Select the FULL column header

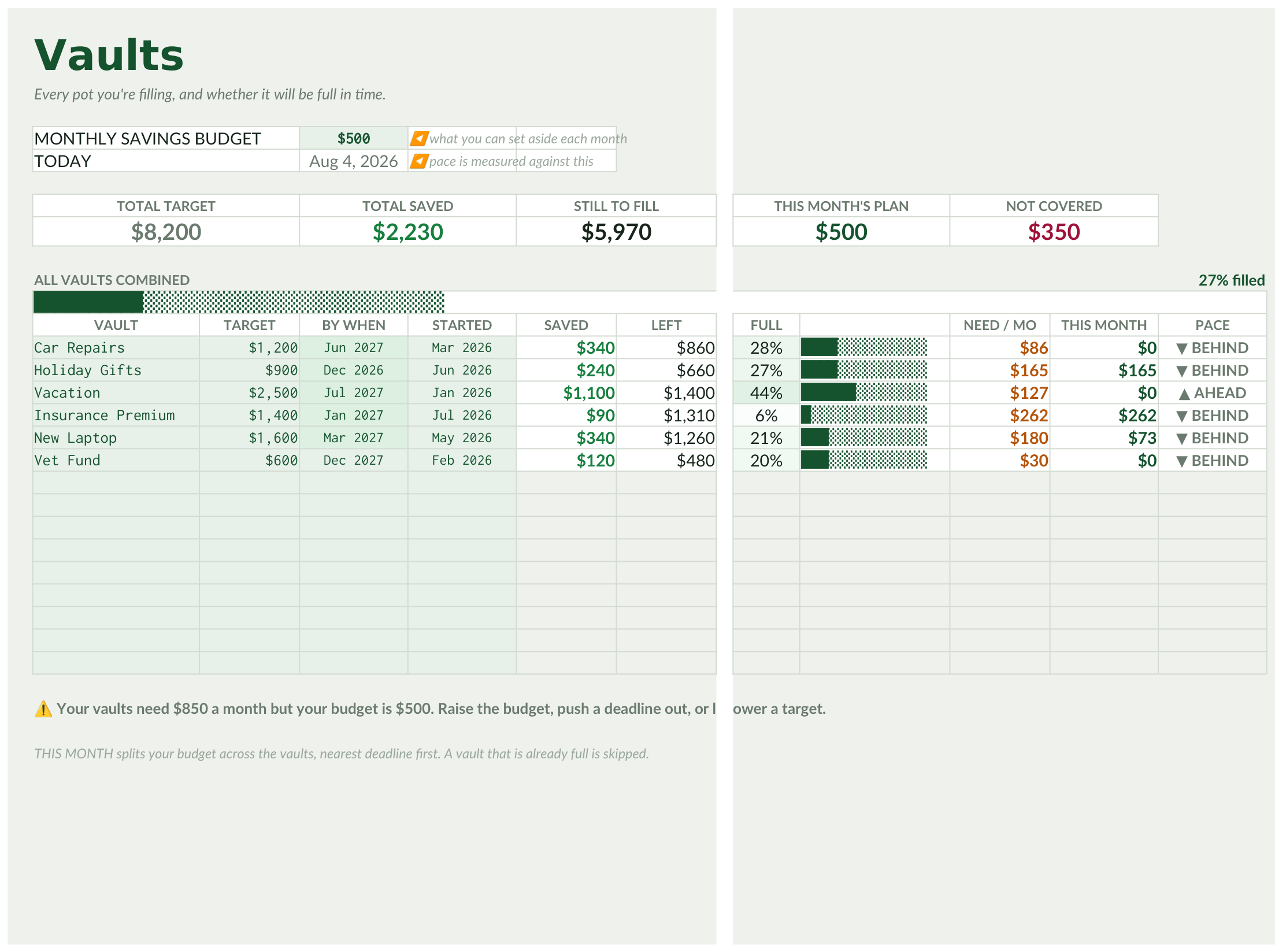point(766,325)
